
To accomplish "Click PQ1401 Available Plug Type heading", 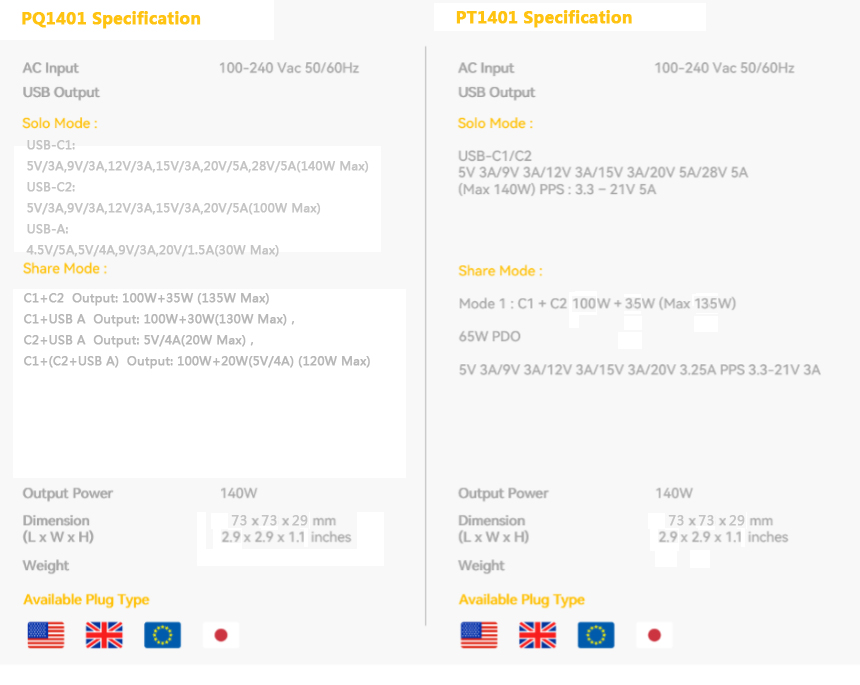I will 86,599.
